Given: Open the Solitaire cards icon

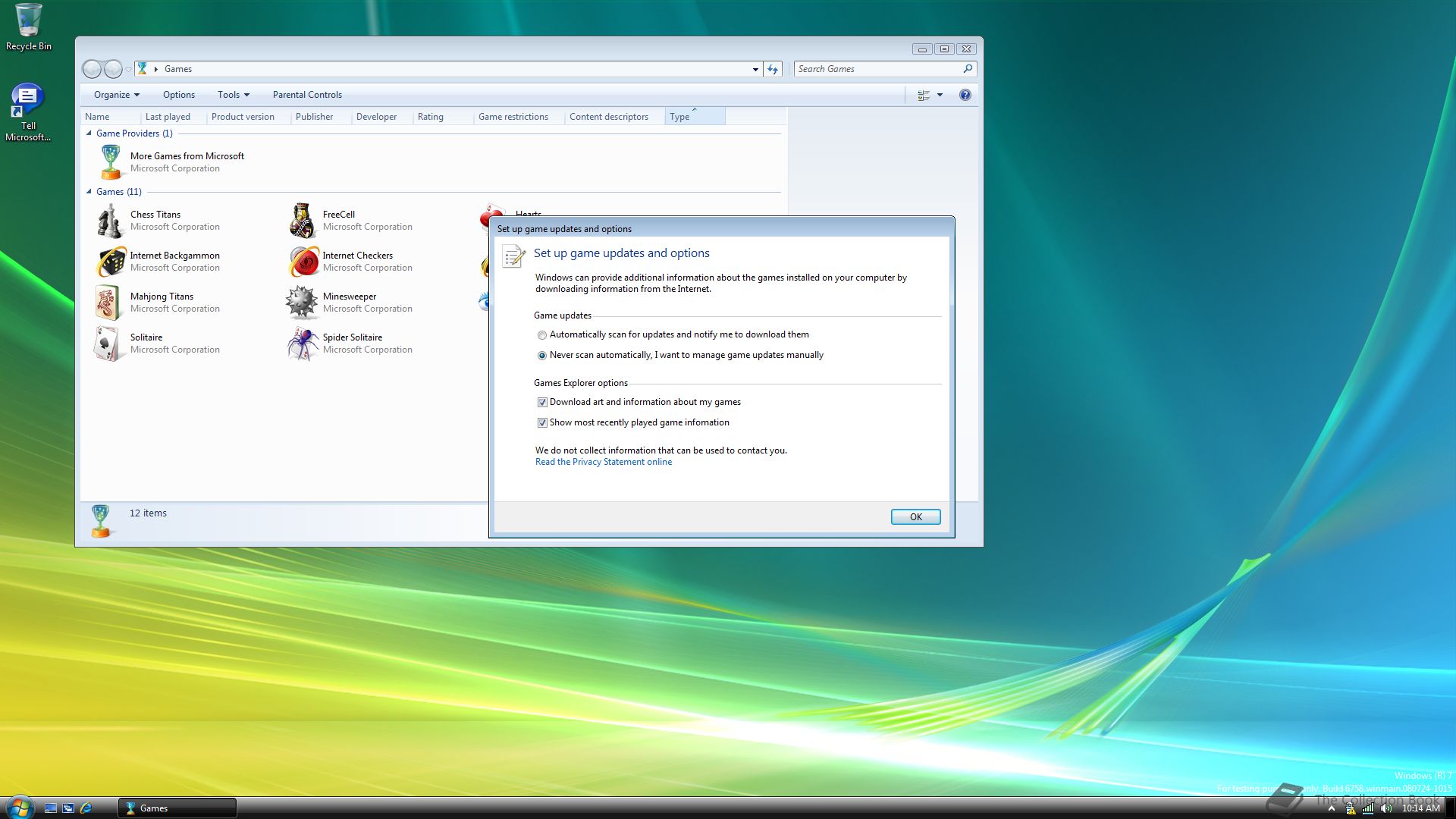Looking at the screenshot, I should tap(107, 344).
